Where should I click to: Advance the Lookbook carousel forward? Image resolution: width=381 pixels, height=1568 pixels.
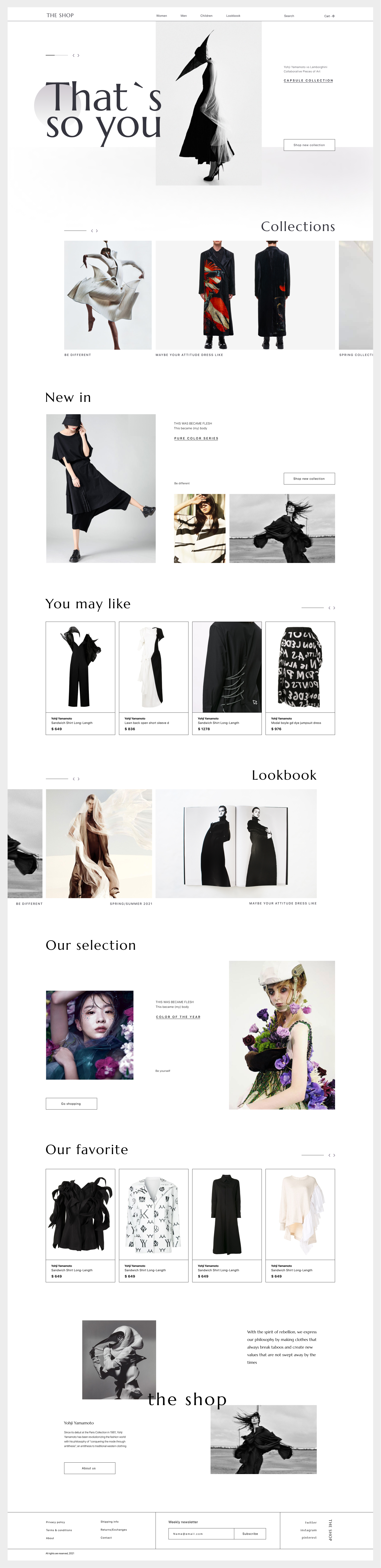tap(78, 779)
